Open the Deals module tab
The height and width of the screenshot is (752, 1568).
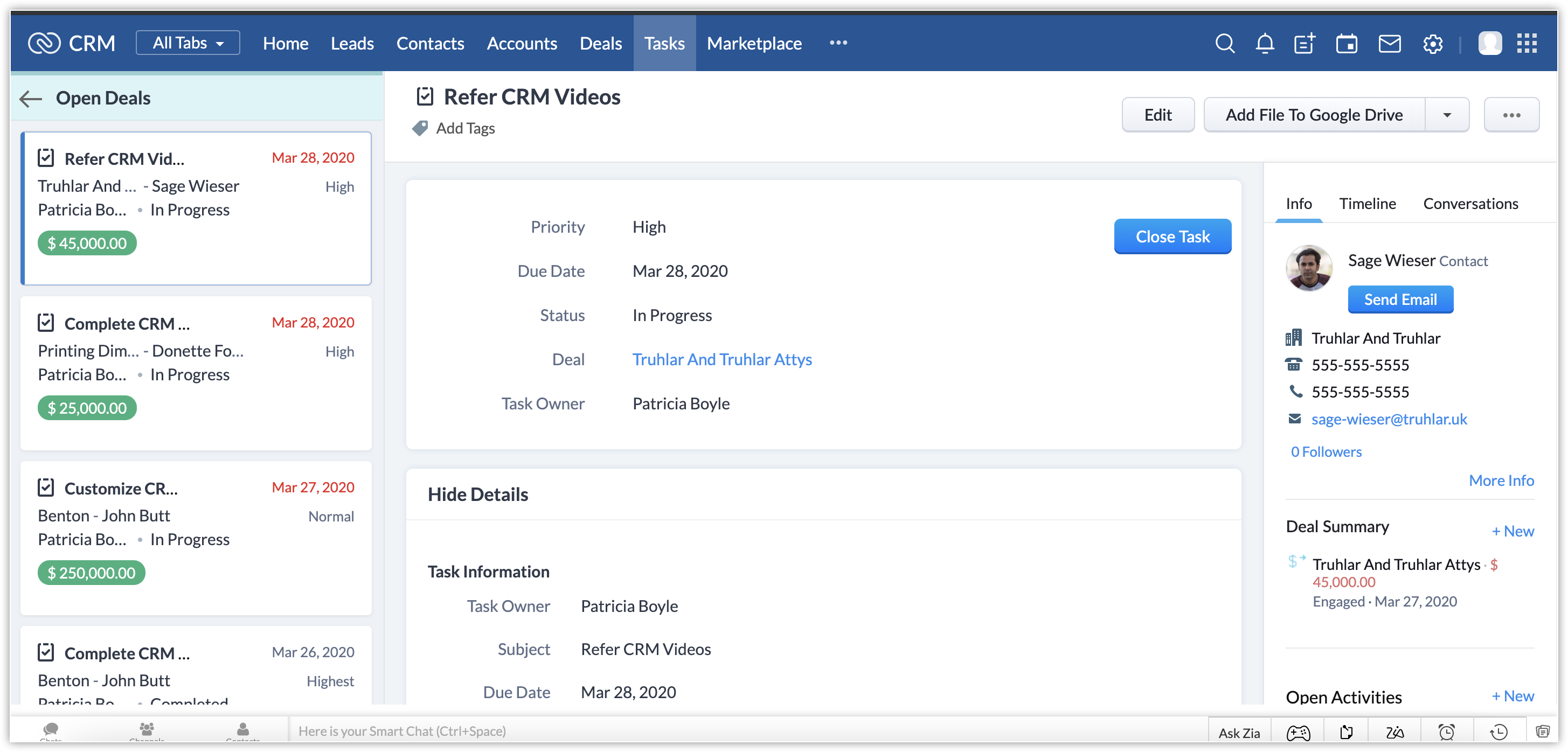600,44
